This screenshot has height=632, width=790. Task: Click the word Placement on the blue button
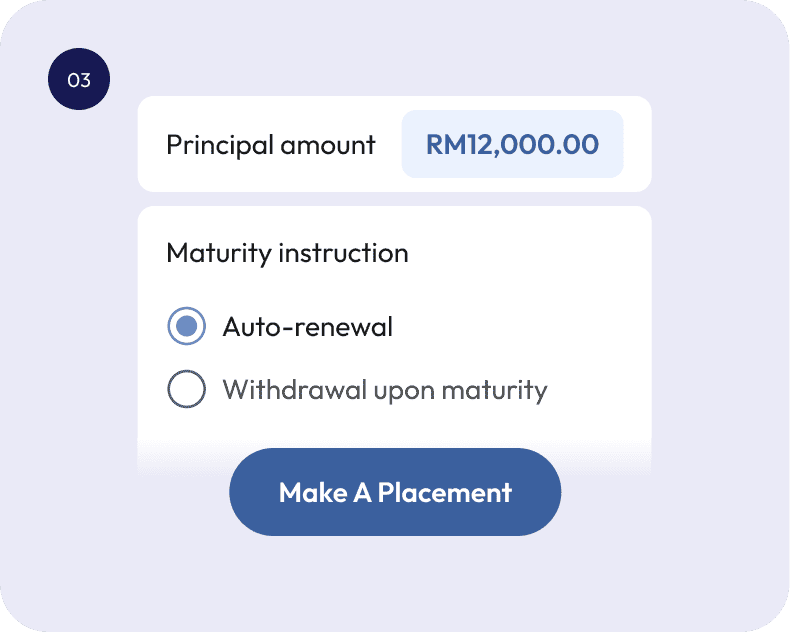point(444,492)
